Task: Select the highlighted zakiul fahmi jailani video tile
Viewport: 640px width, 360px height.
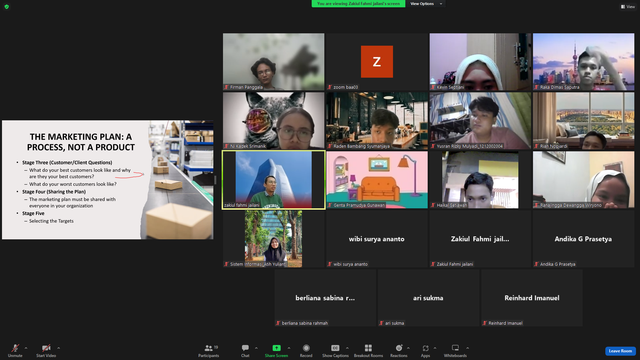Action: coord(273,180)
